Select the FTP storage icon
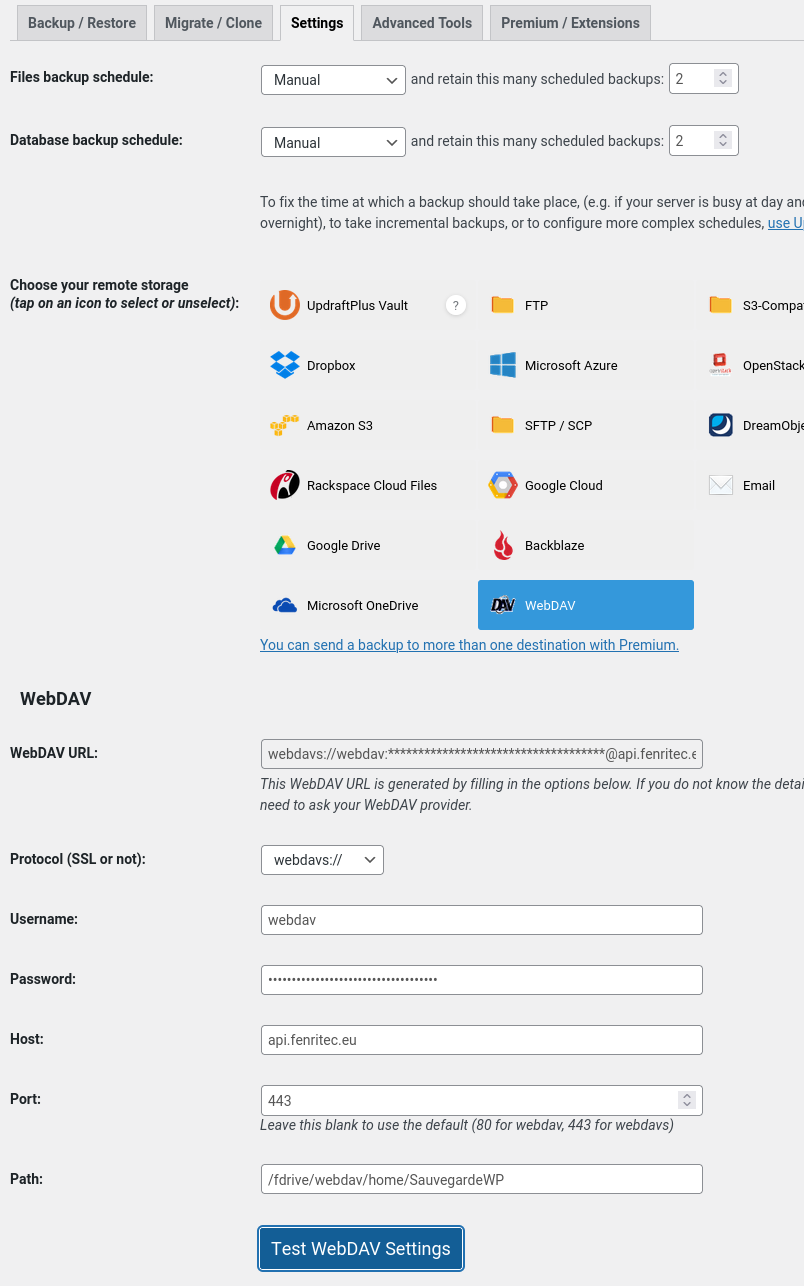This screenshot has height=1286, width=804. (520, 305)
